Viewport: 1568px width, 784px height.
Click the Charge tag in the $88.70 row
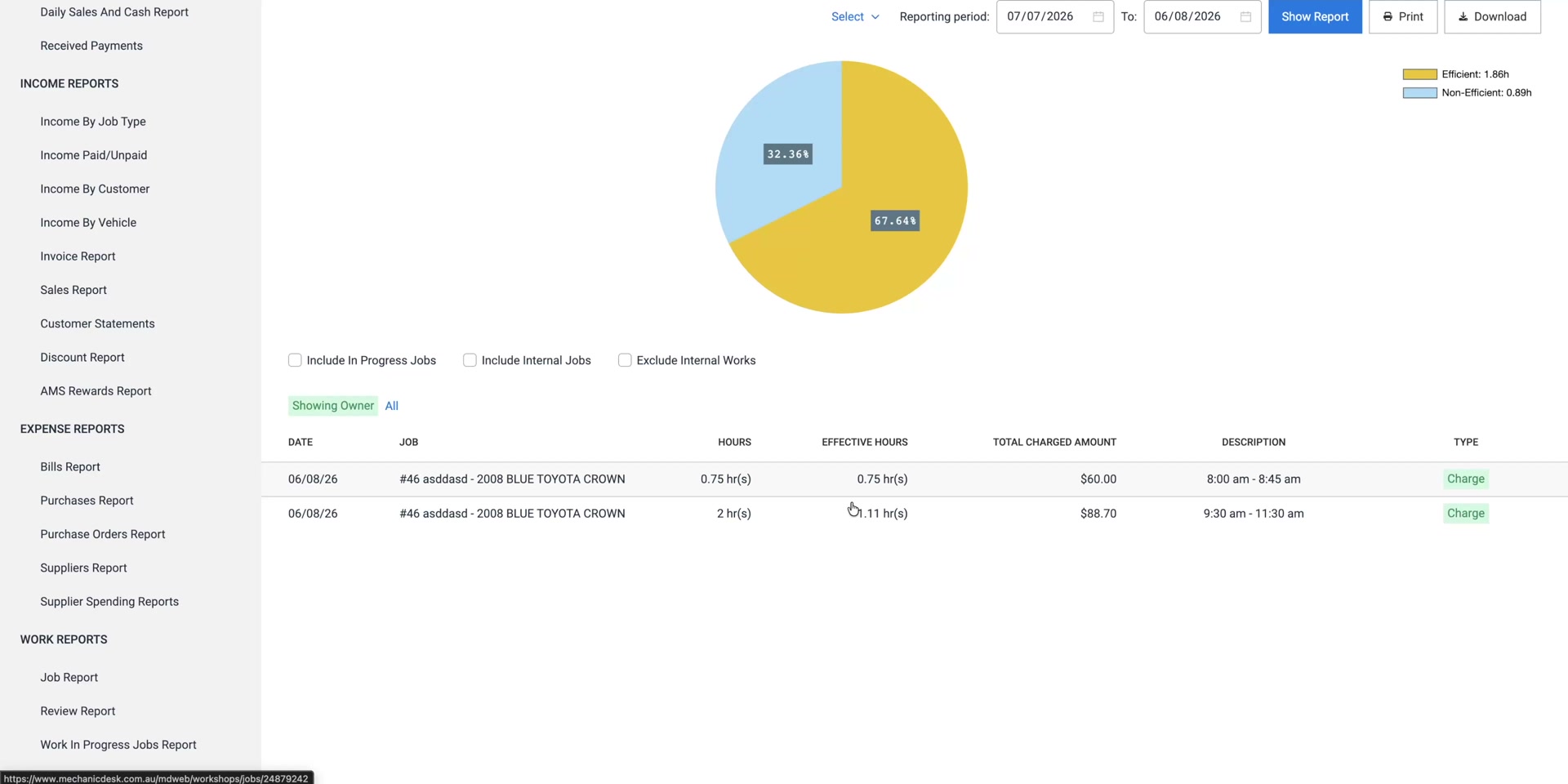(1466, 514)
